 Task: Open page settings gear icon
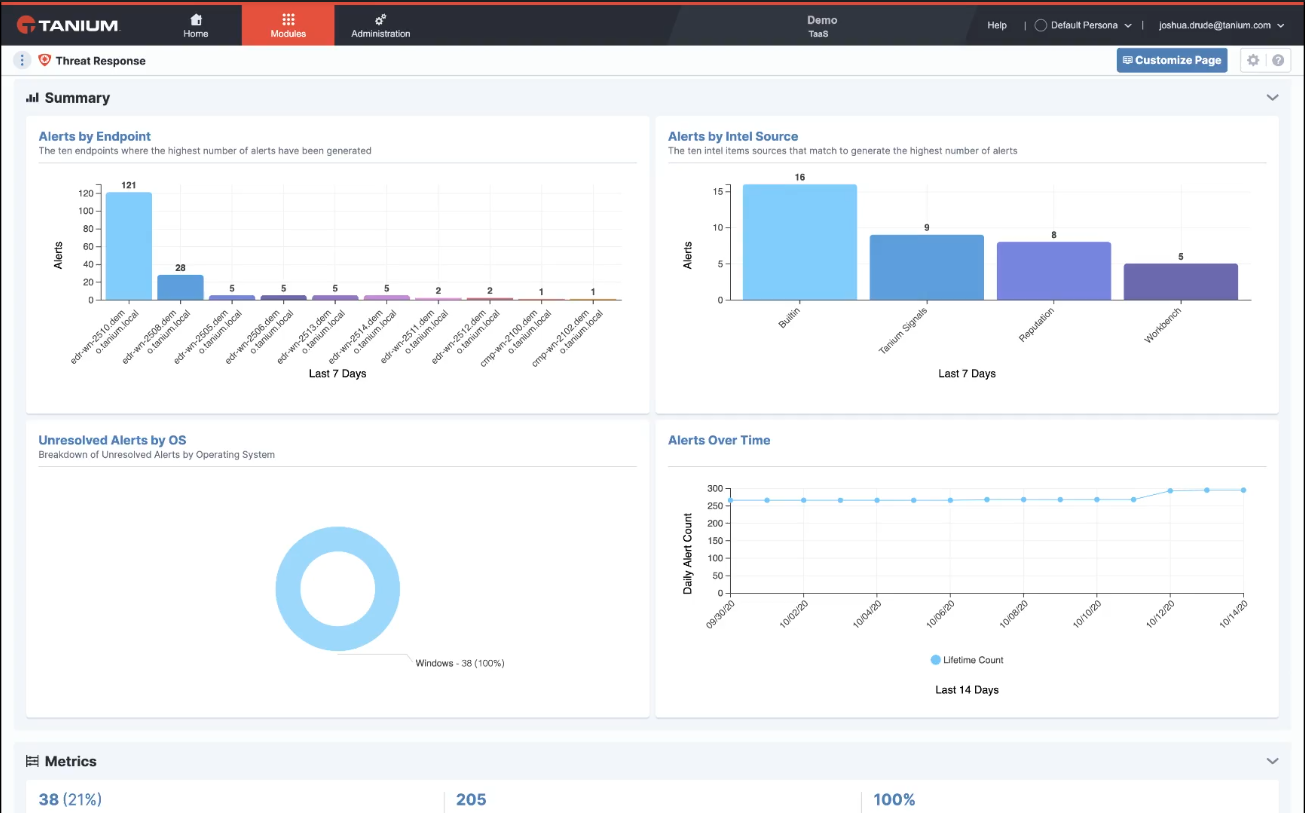(x=1252, y=60)
